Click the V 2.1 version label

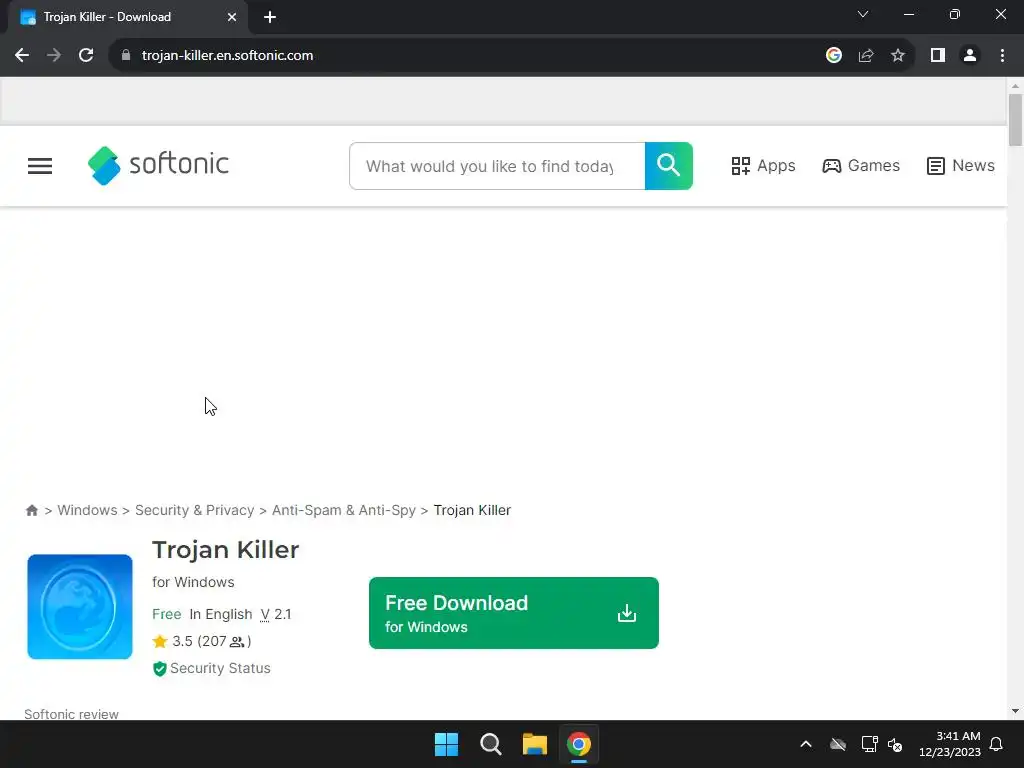pos(276,614)
